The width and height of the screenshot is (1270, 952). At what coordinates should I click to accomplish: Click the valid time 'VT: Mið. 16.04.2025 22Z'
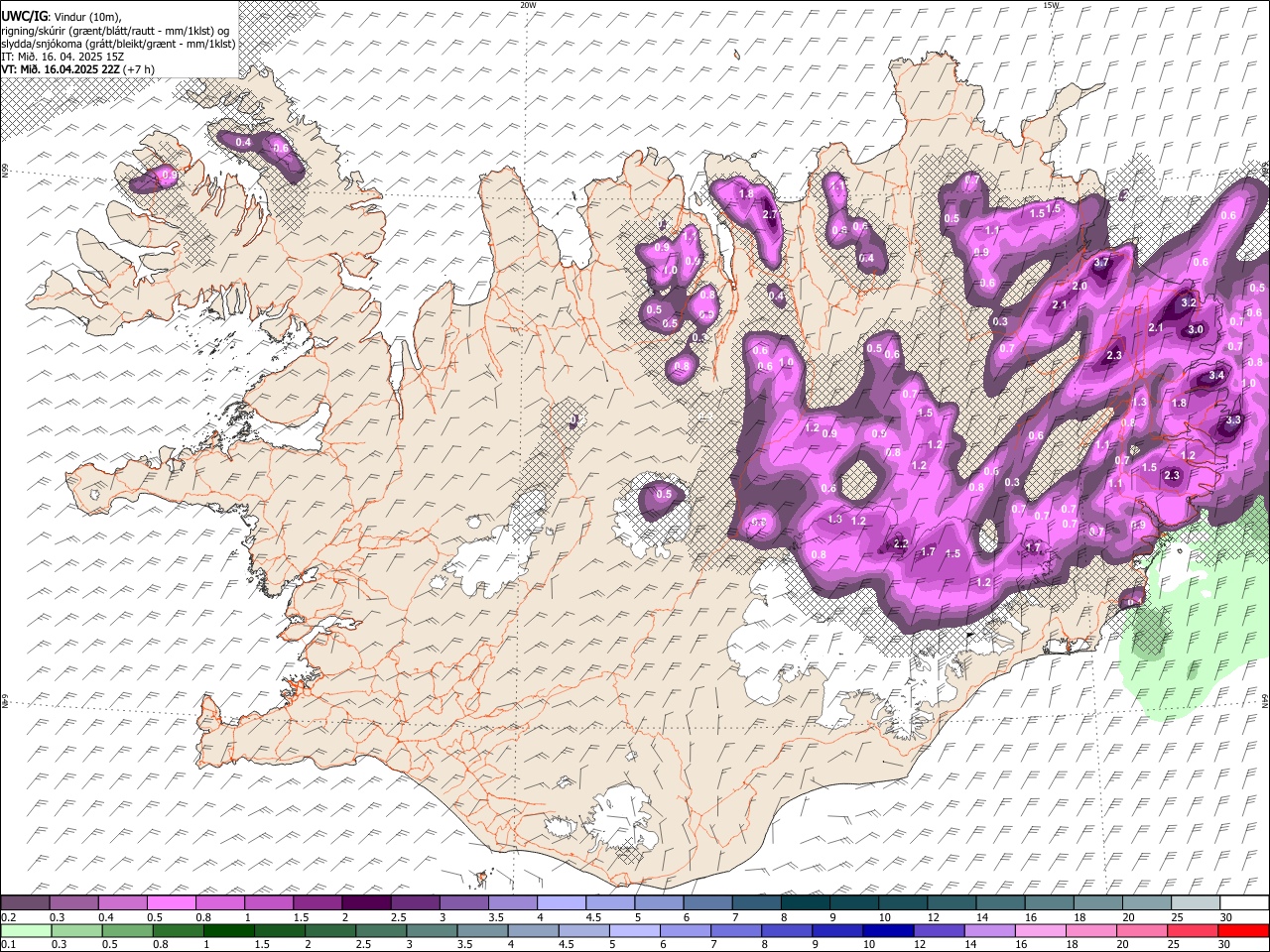point(63,69)
